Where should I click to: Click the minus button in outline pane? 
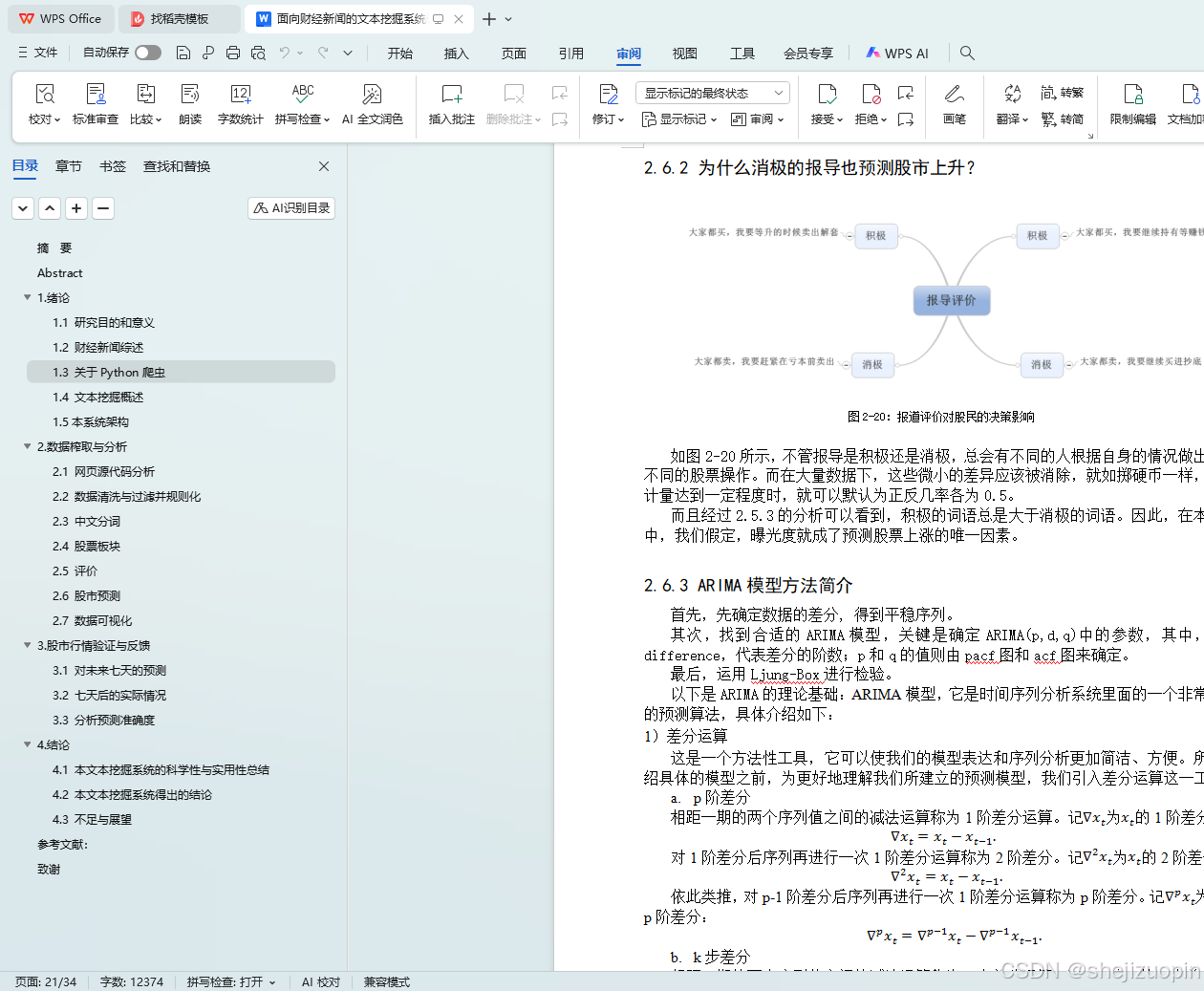pyautogui.click(x=103, y=208)
